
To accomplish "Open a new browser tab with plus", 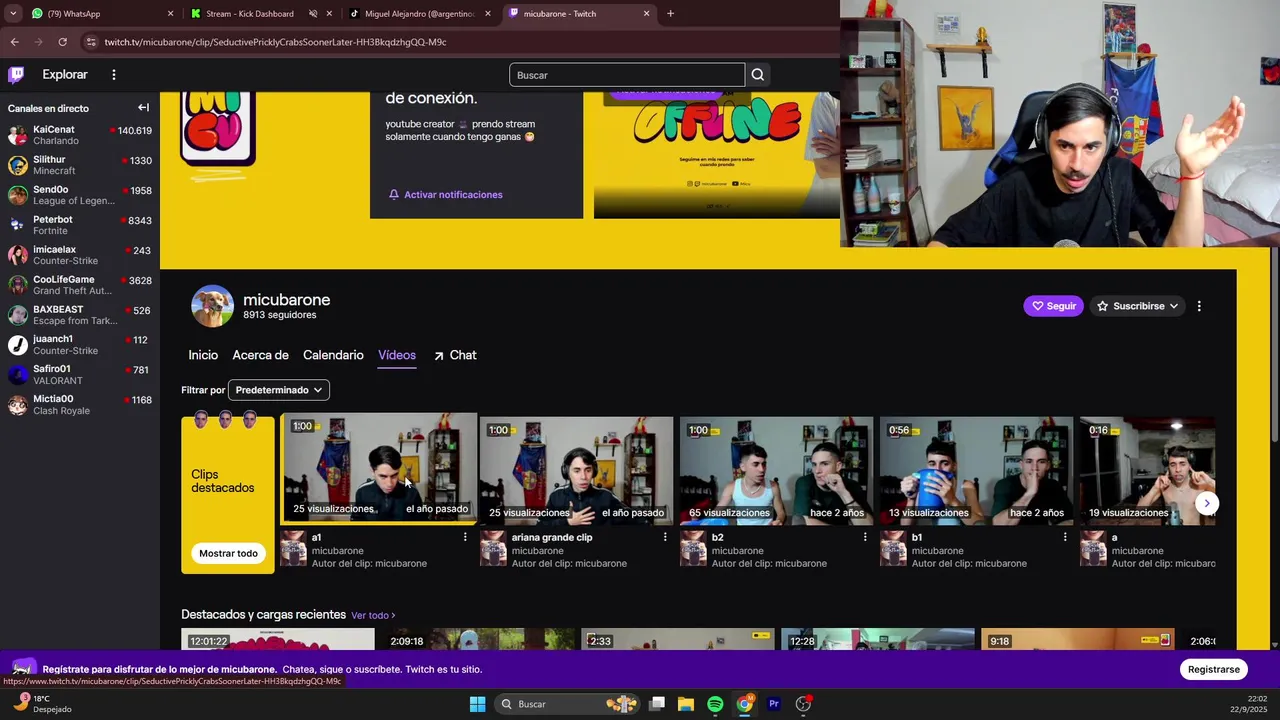I will click(670, 14).
